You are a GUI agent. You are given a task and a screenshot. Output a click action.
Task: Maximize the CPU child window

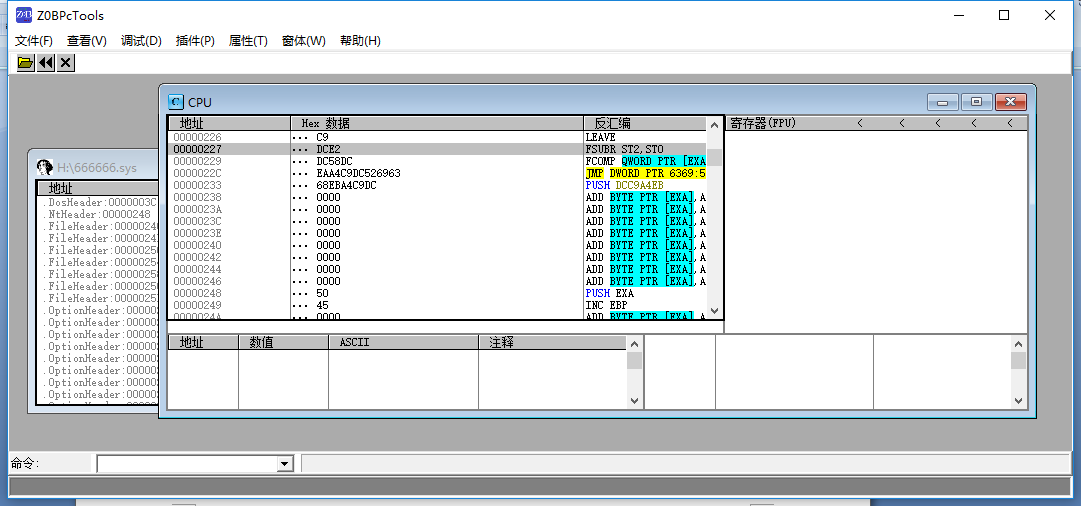click(976, 102)
